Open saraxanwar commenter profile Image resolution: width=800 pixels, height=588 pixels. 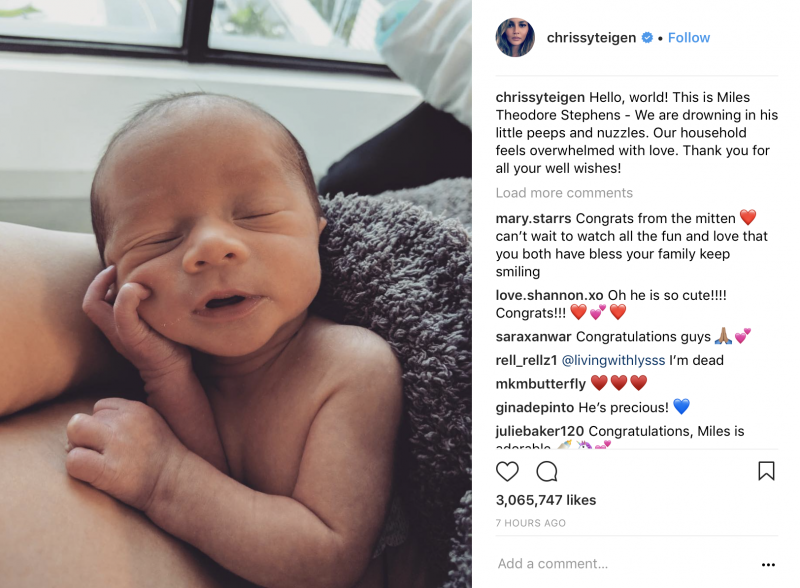pyautogui.click(x=534, y=337)
